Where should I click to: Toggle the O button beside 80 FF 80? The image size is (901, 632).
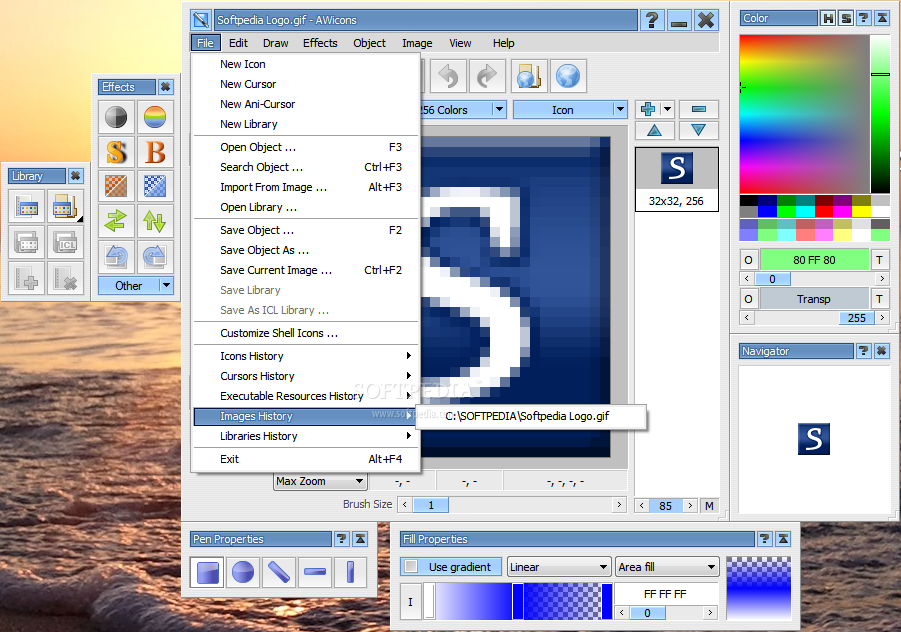coord(748,260)
